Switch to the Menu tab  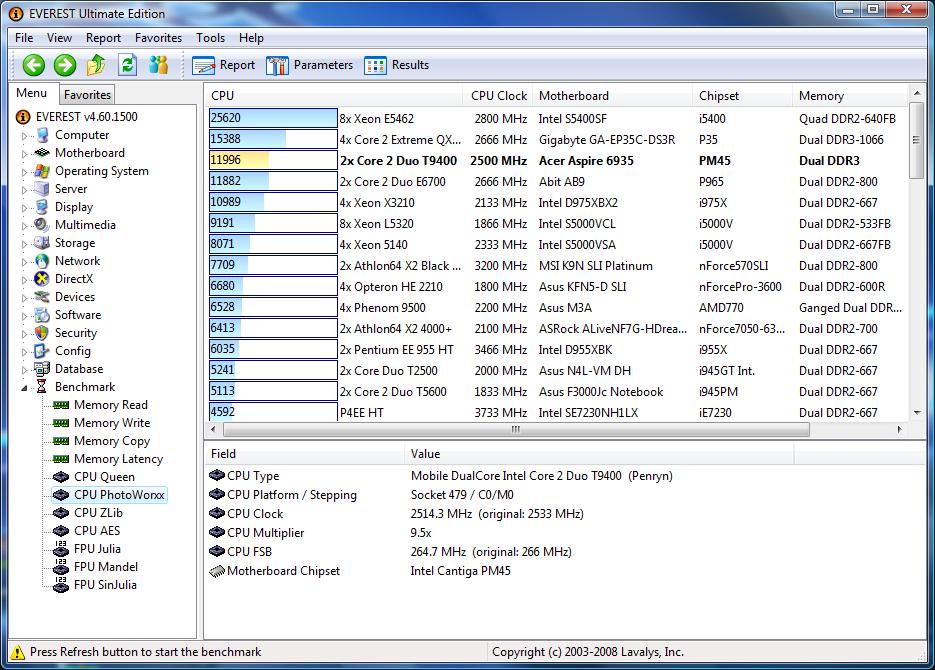[x=32, y=93]
